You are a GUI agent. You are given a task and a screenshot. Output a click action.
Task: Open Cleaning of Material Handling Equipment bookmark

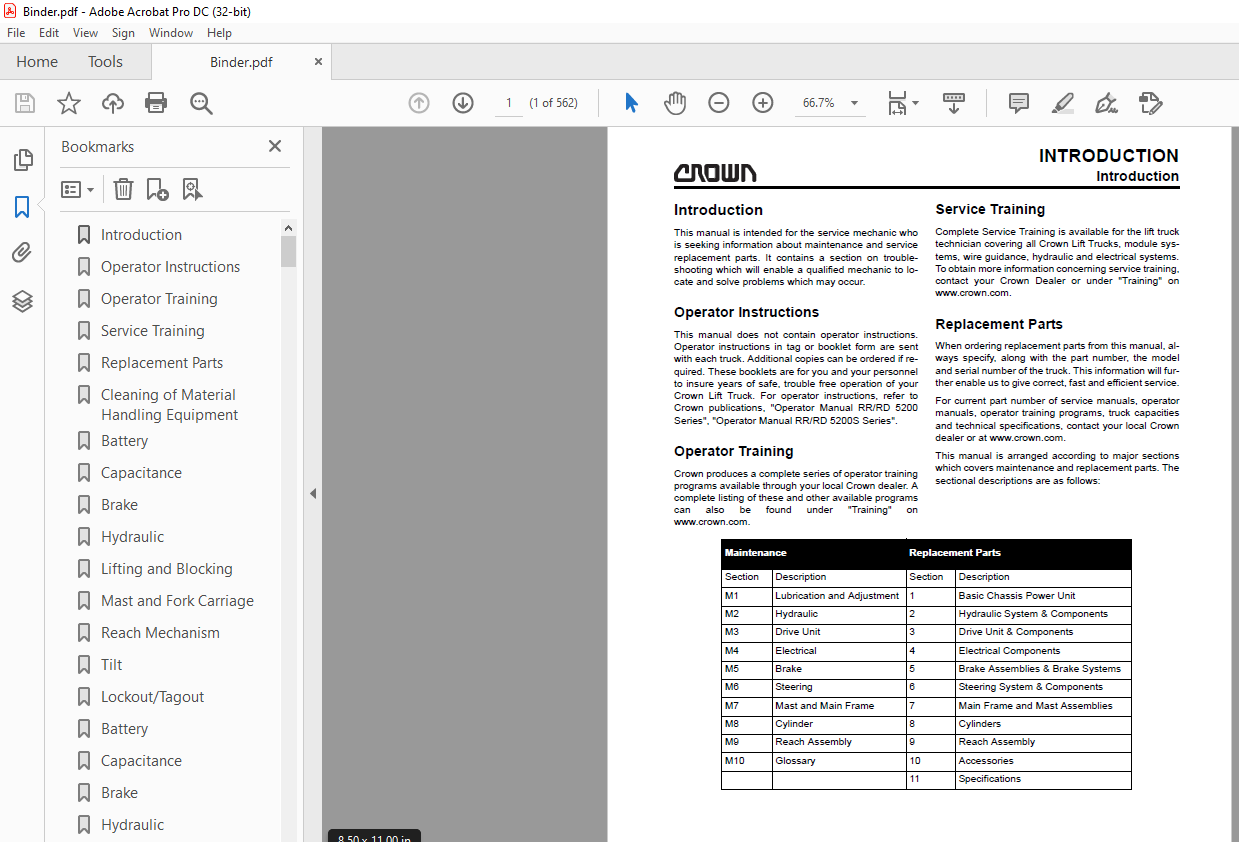coord(169,405)
